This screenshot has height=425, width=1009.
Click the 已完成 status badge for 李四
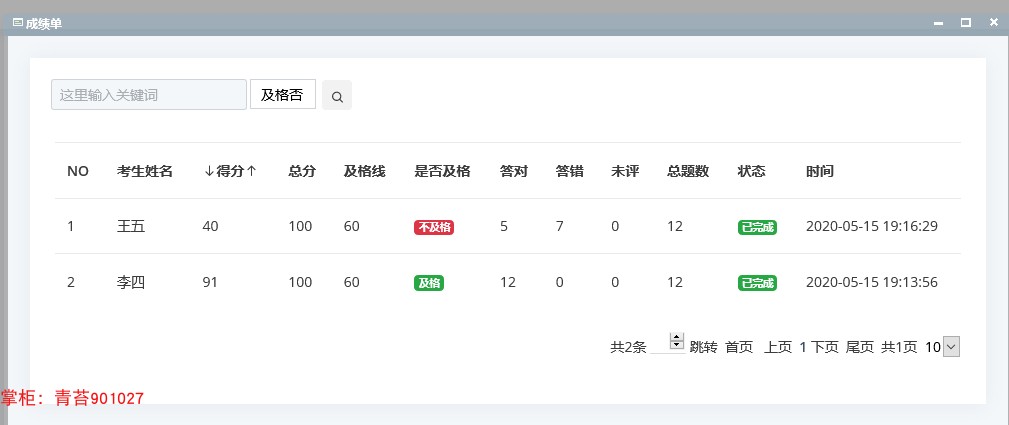[757, 283]
